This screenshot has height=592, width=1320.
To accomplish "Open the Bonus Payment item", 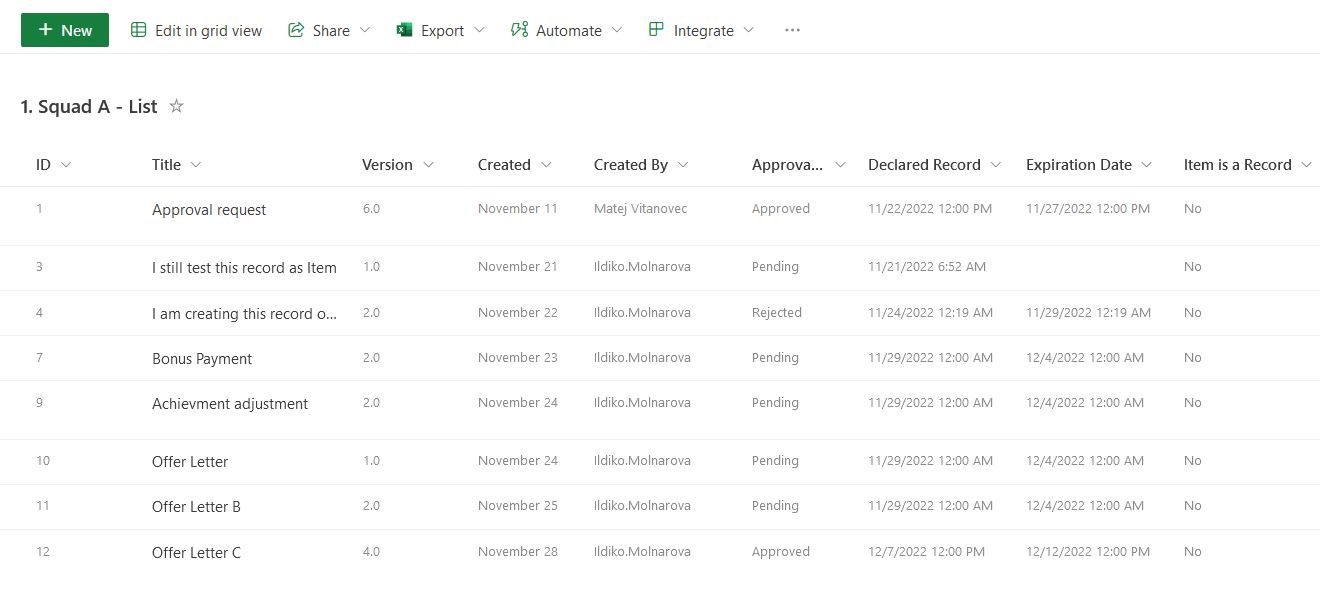I will [202, 359].
